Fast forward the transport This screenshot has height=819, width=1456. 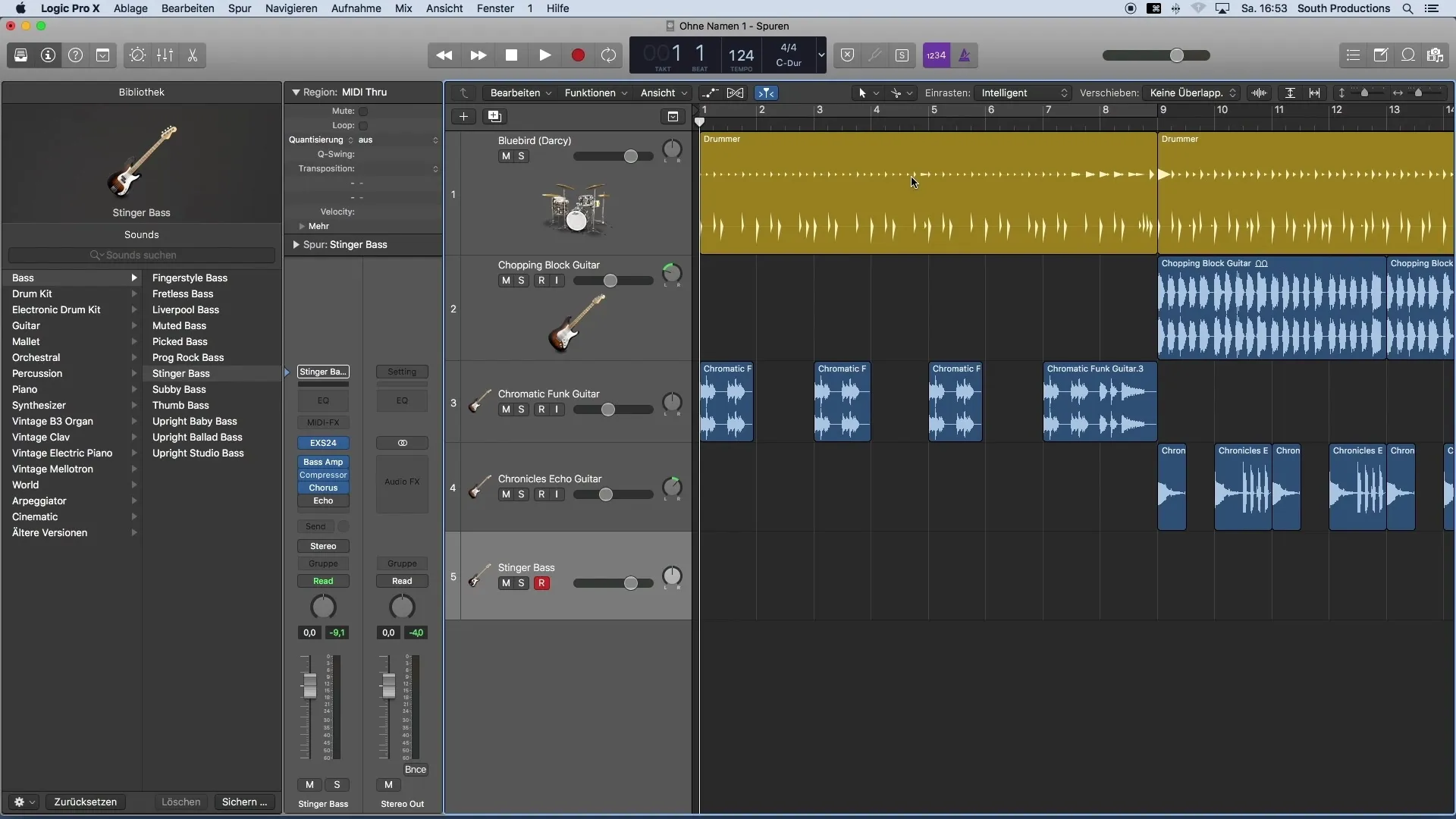478,55
